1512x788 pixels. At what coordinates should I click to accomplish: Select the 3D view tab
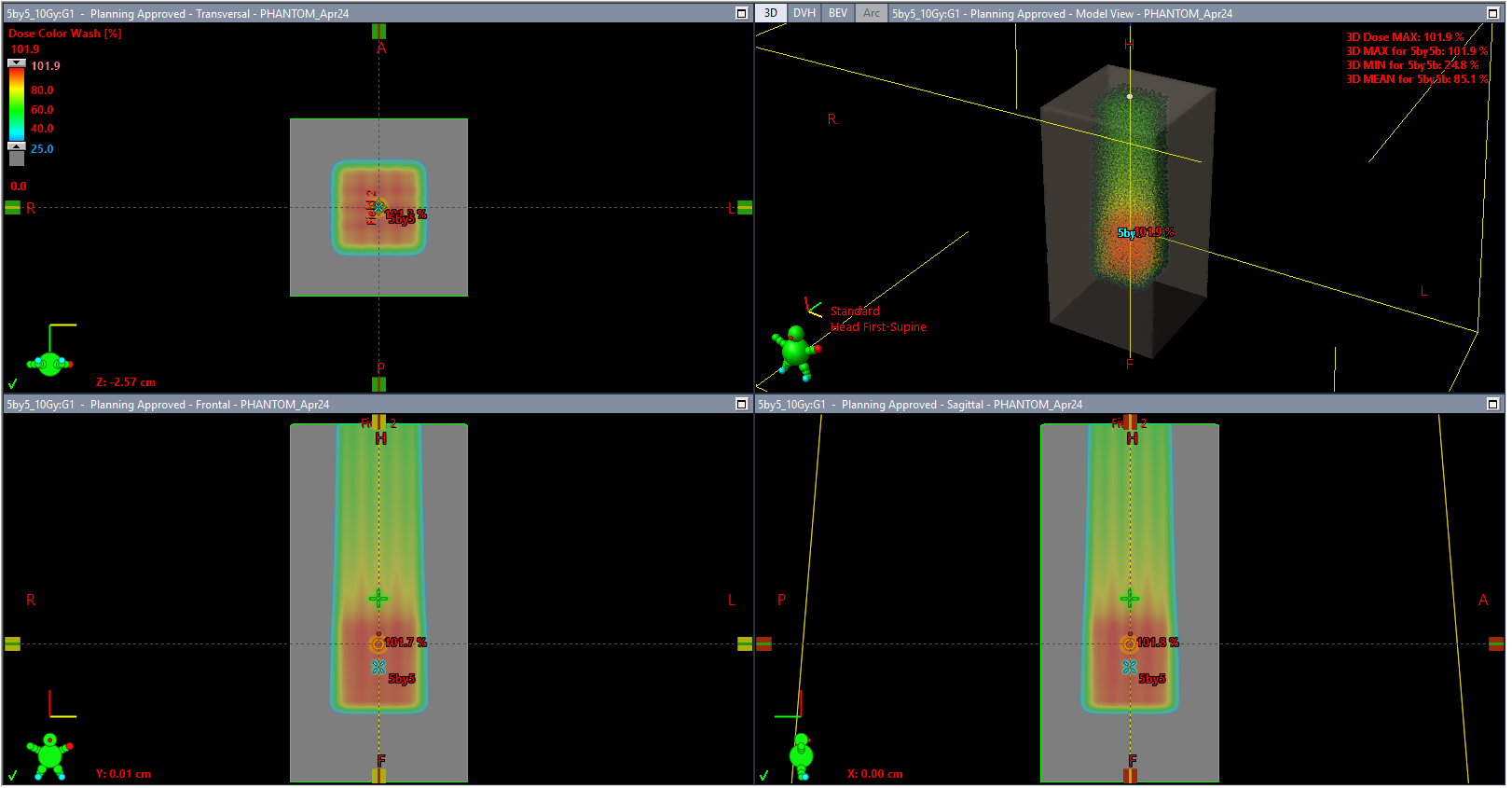771,13
